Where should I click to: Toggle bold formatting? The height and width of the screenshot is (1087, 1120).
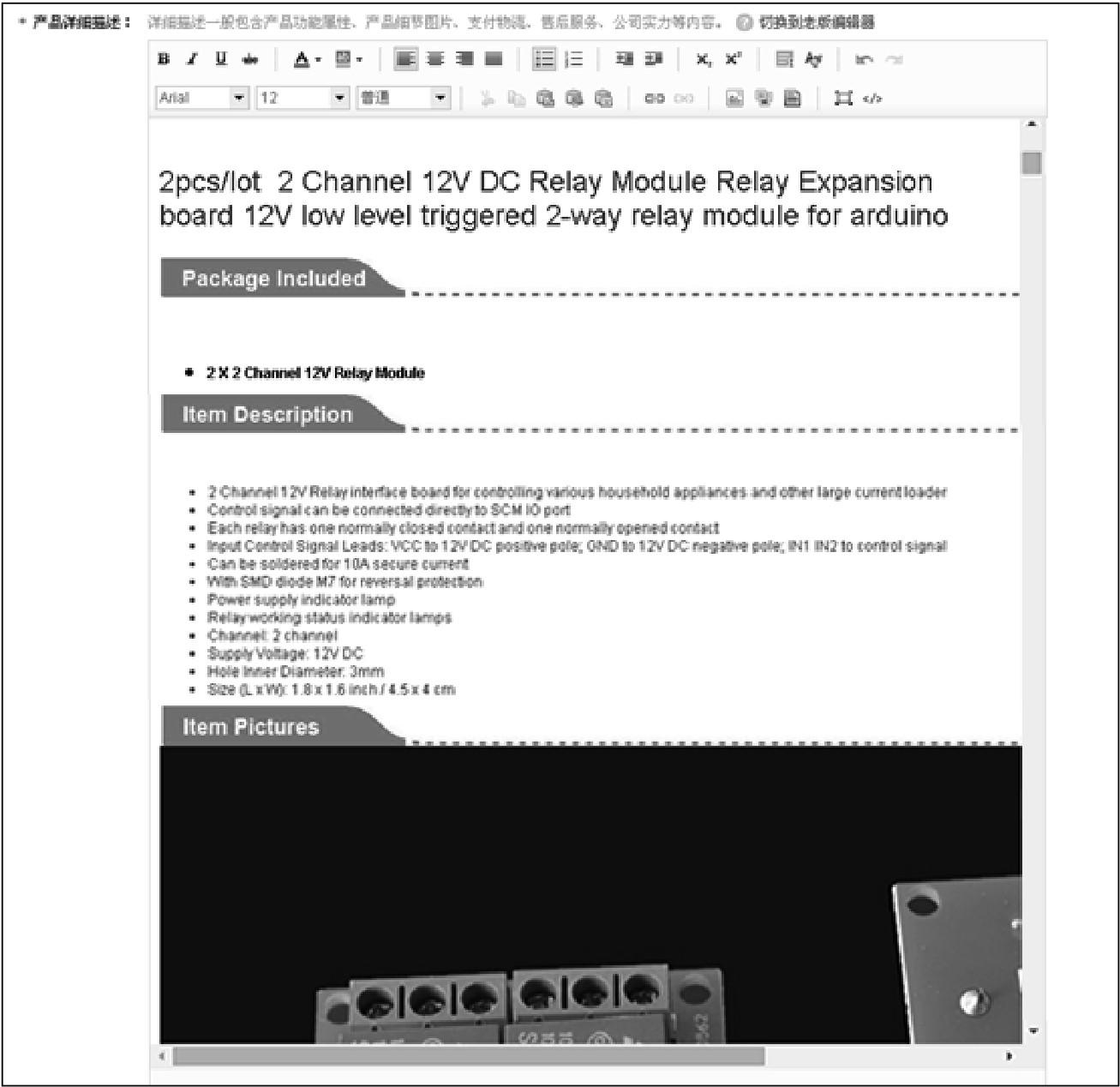click(164, 59)
